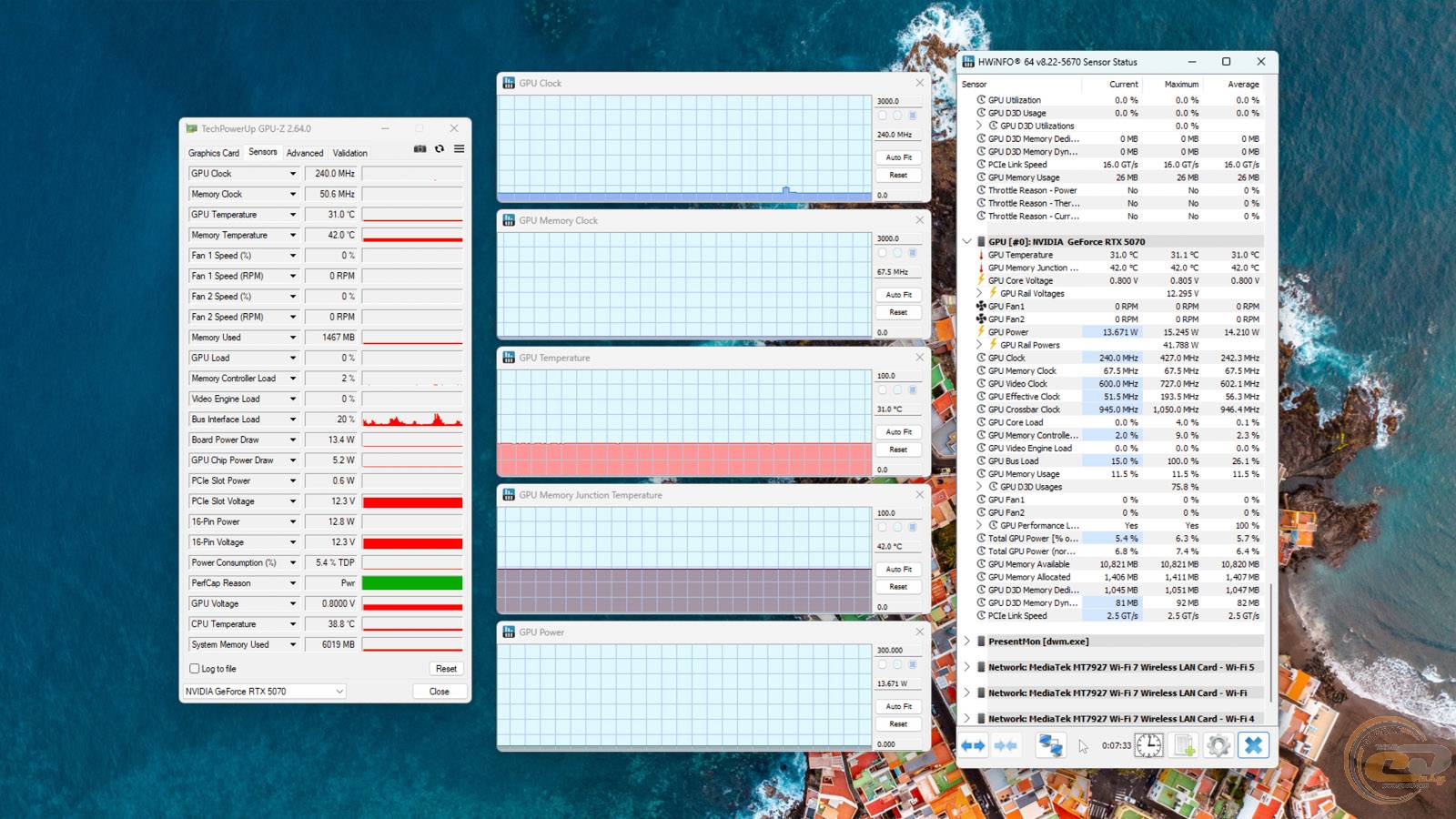Click the GPU Fan1 RPM fan icon in HWiNFO
Viewport: 1456px width, 819px height.
981,307
